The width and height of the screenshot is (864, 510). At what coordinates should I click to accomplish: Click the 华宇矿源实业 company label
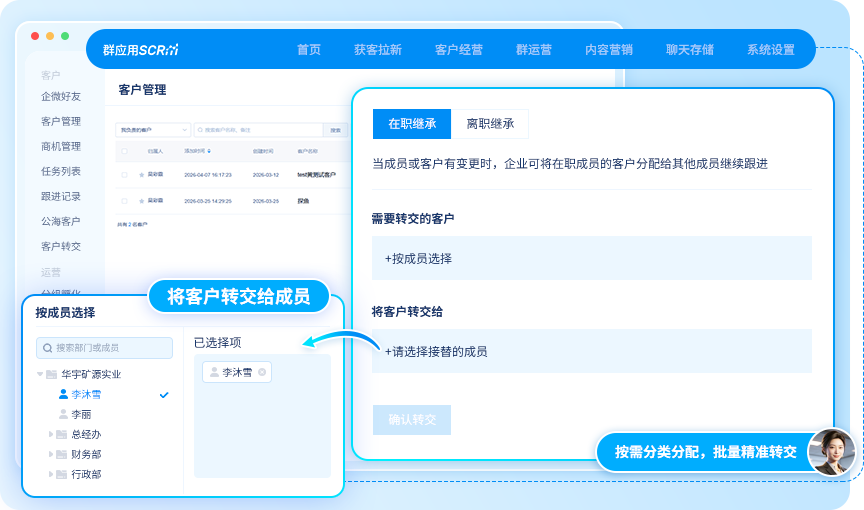click(91, 375)
